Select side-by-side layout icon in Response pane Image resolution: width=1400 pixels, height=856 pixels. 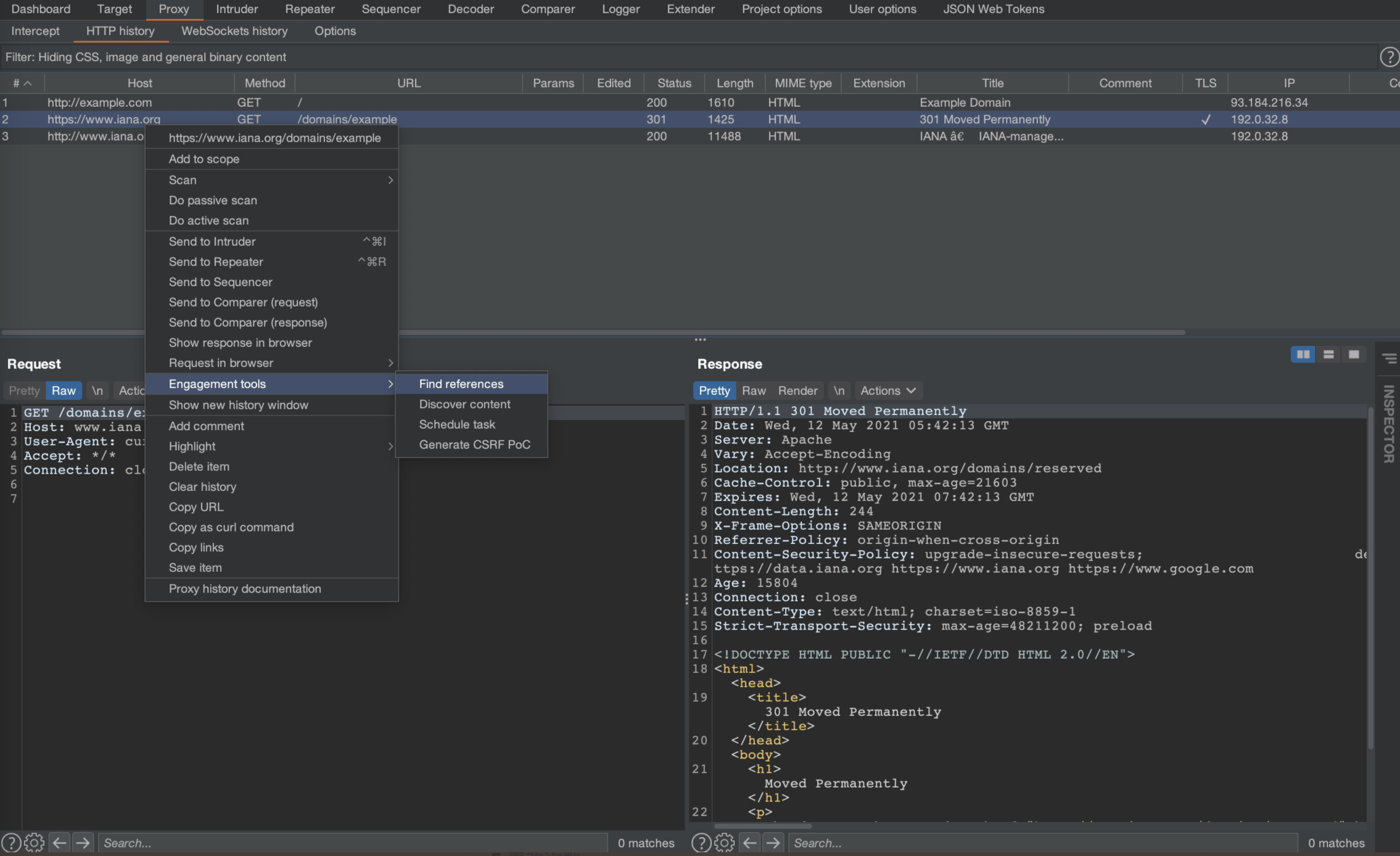1303,355
